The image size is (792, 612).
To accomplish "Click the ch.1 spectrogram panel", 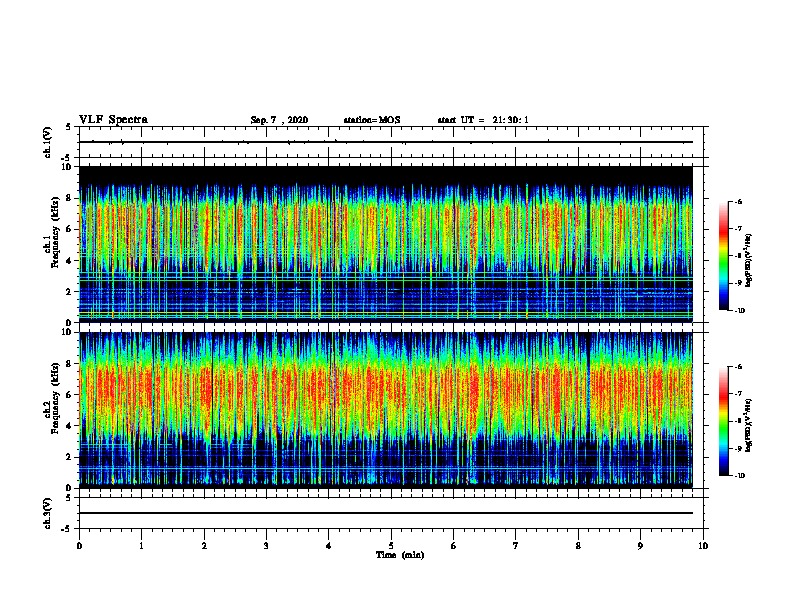I will coord(386,244).
